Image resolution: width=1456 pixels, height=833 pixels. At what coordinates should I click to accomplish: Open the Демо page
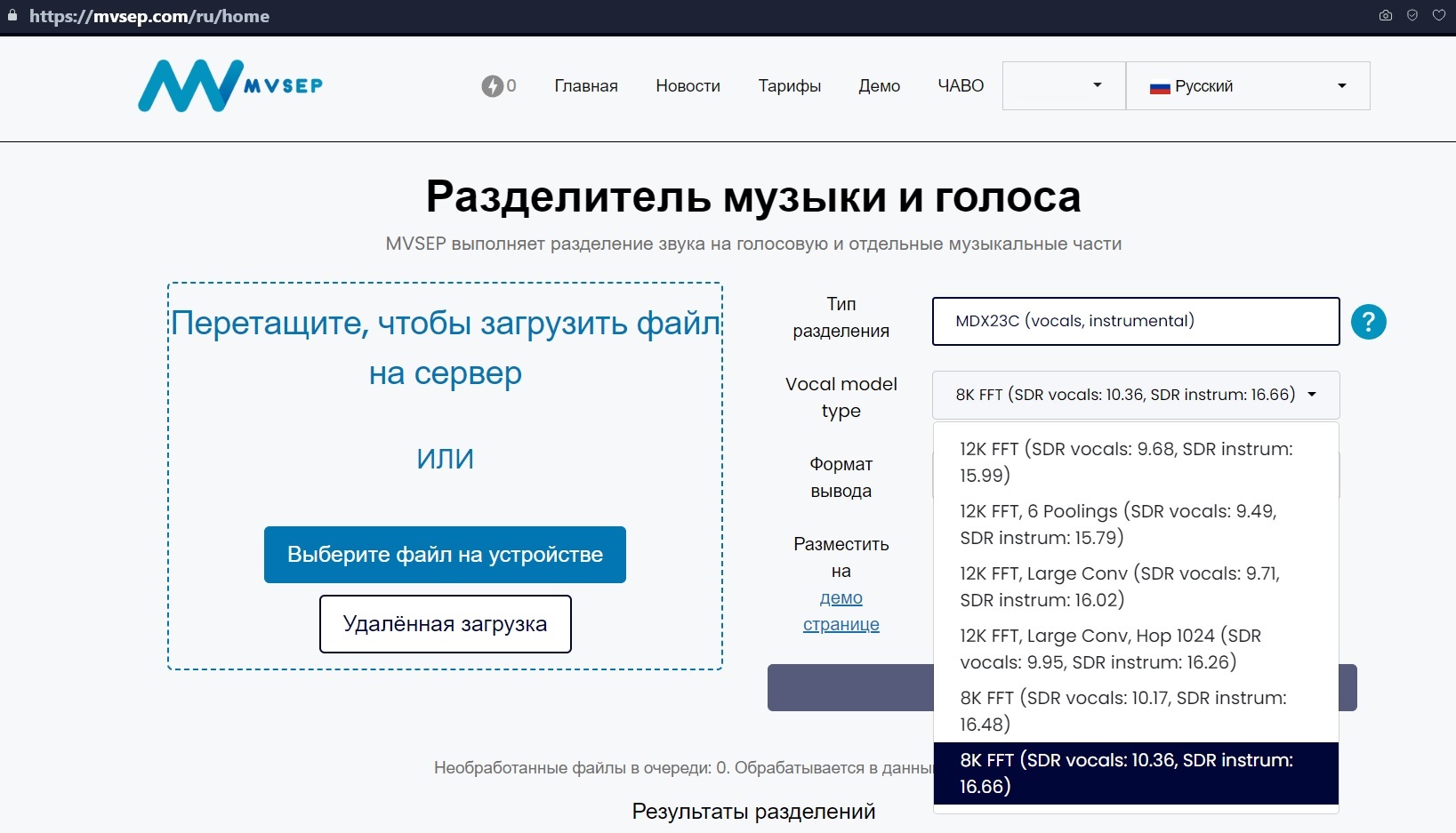[879, 86]
